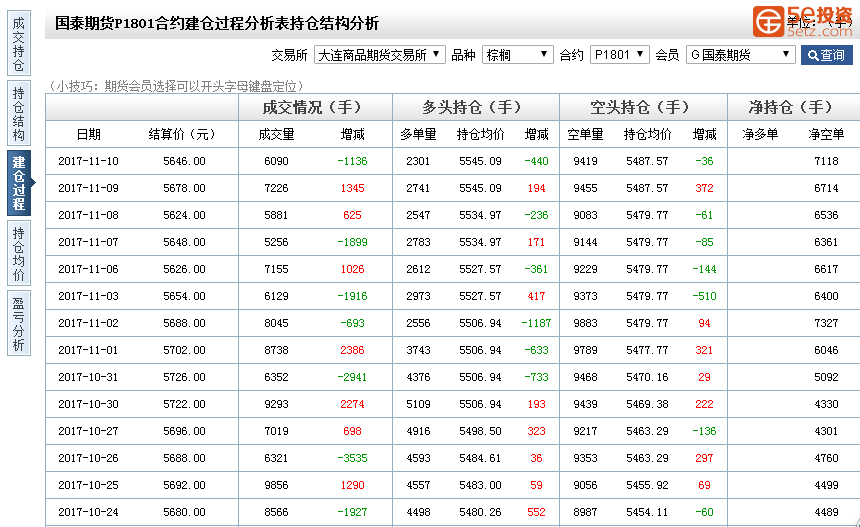Open the 交易所 exchange dropdown
This screenshot has height=527, width=860.
[380, 55]
